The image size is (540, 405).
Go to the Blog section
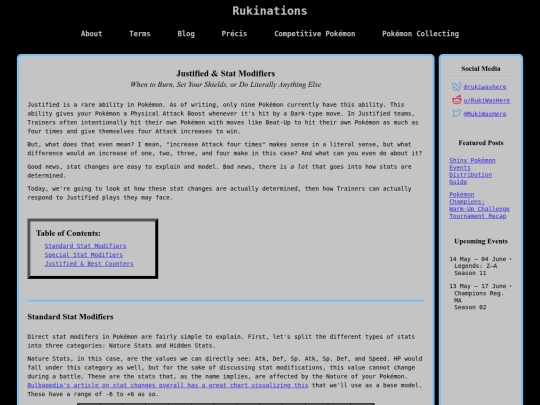186,34
